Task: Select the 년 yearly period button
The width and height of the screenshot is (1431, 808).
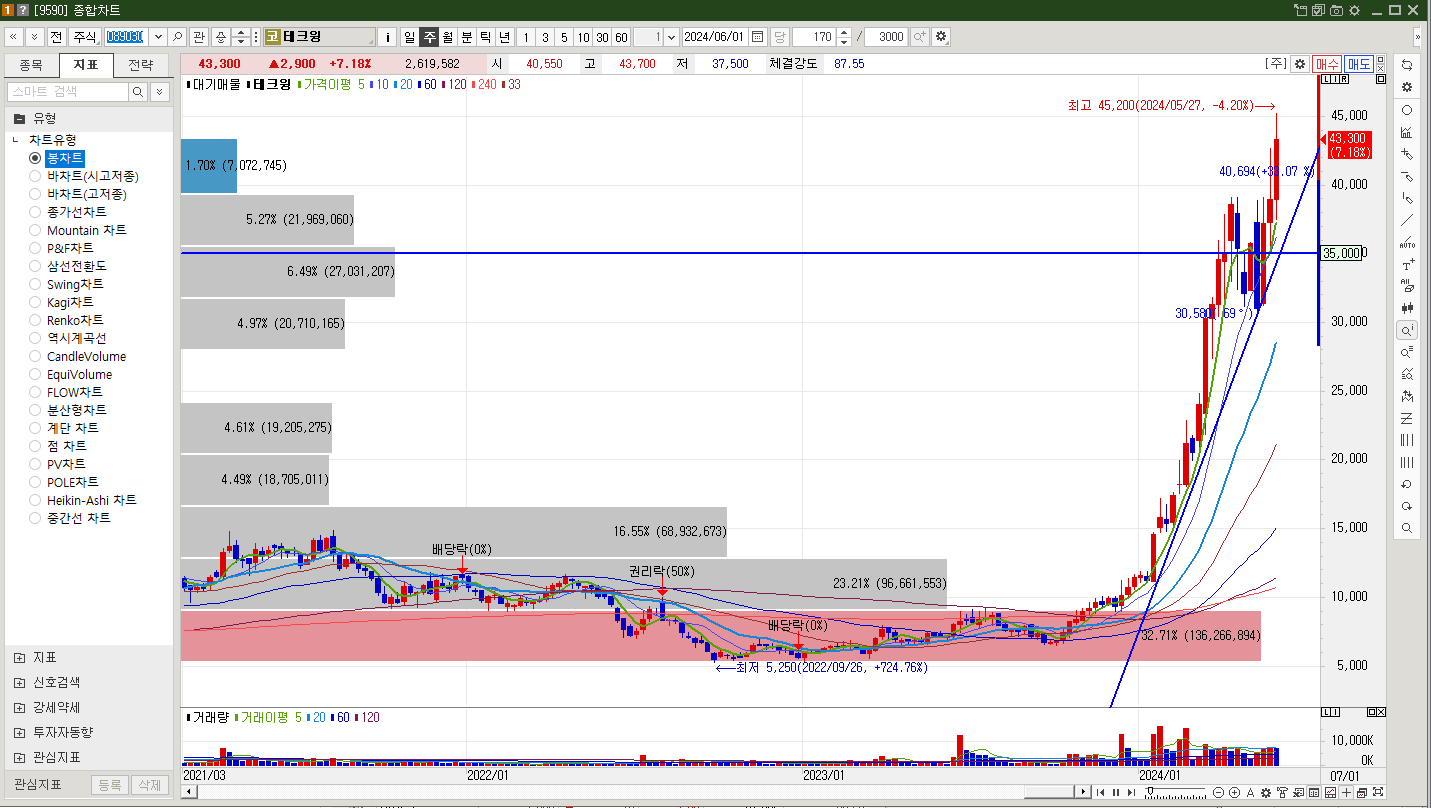Action: pos(504,37)
